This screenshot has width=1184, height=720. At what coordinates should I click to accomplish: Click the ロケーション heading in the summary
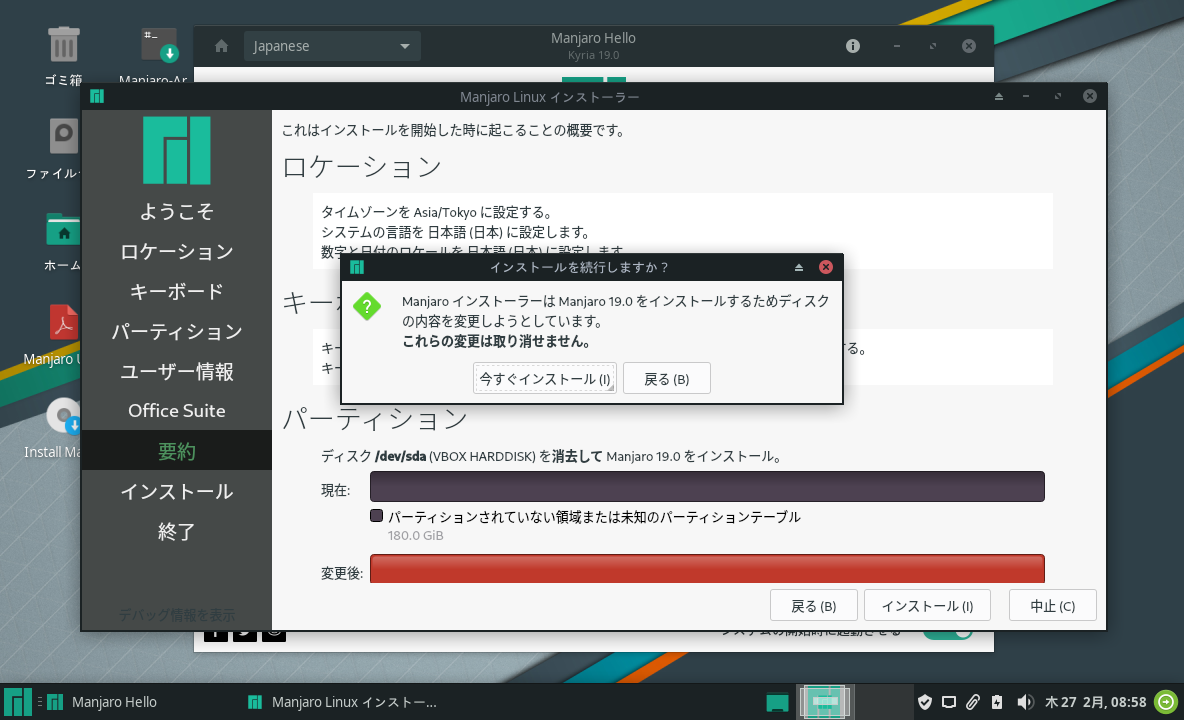point(362,166)
